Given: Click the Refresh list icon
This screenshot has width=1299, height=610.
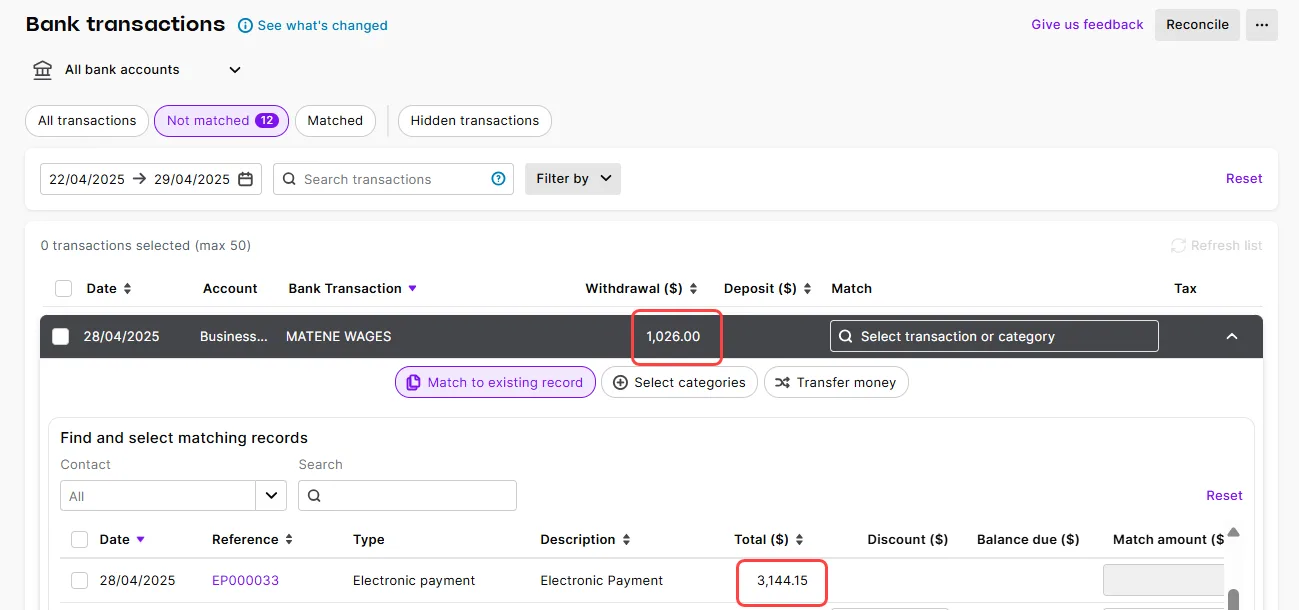Looking at the screenshot, I should [x=1180, y=245].
